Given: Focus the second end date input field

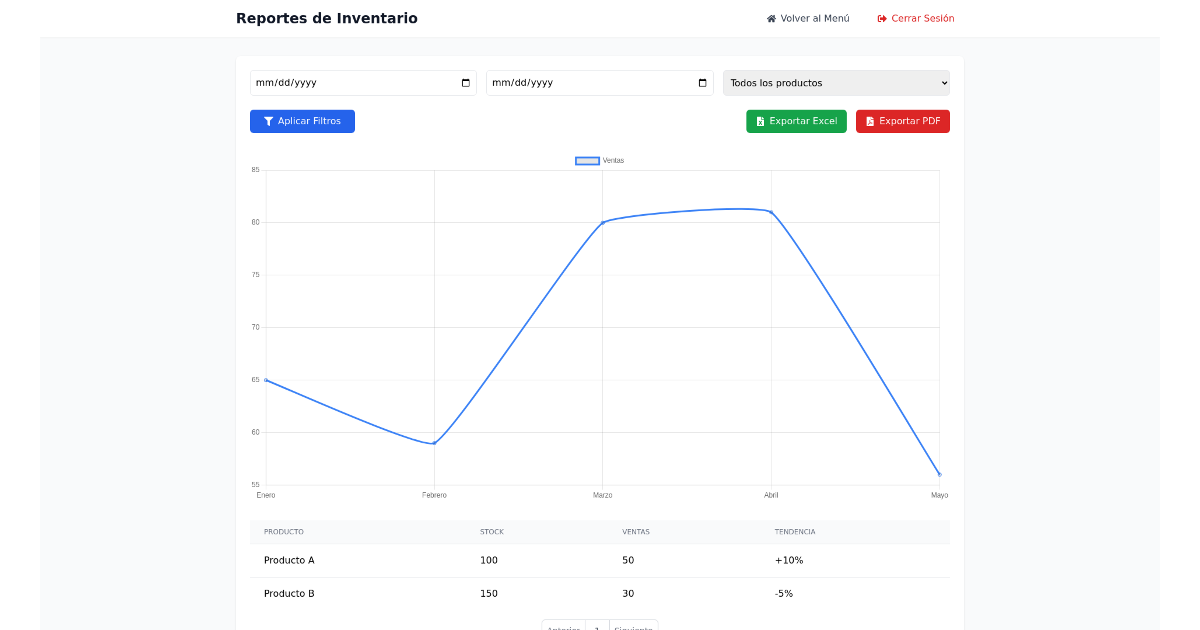Looking at the screenshot, I should tap(590, 83).
